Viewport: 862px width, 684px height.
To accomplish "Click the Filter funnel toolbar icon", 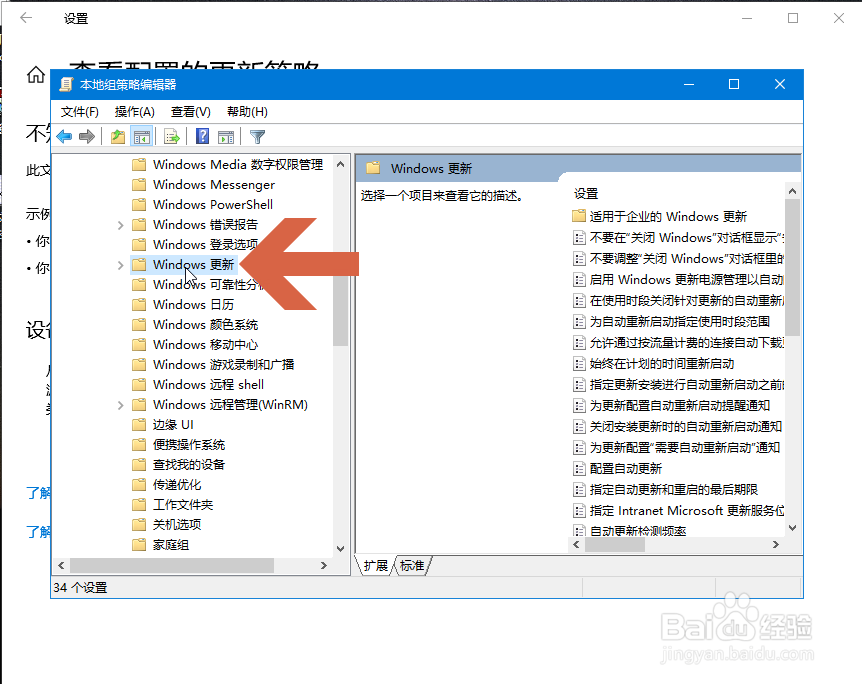I will click(x=257, y=136).
